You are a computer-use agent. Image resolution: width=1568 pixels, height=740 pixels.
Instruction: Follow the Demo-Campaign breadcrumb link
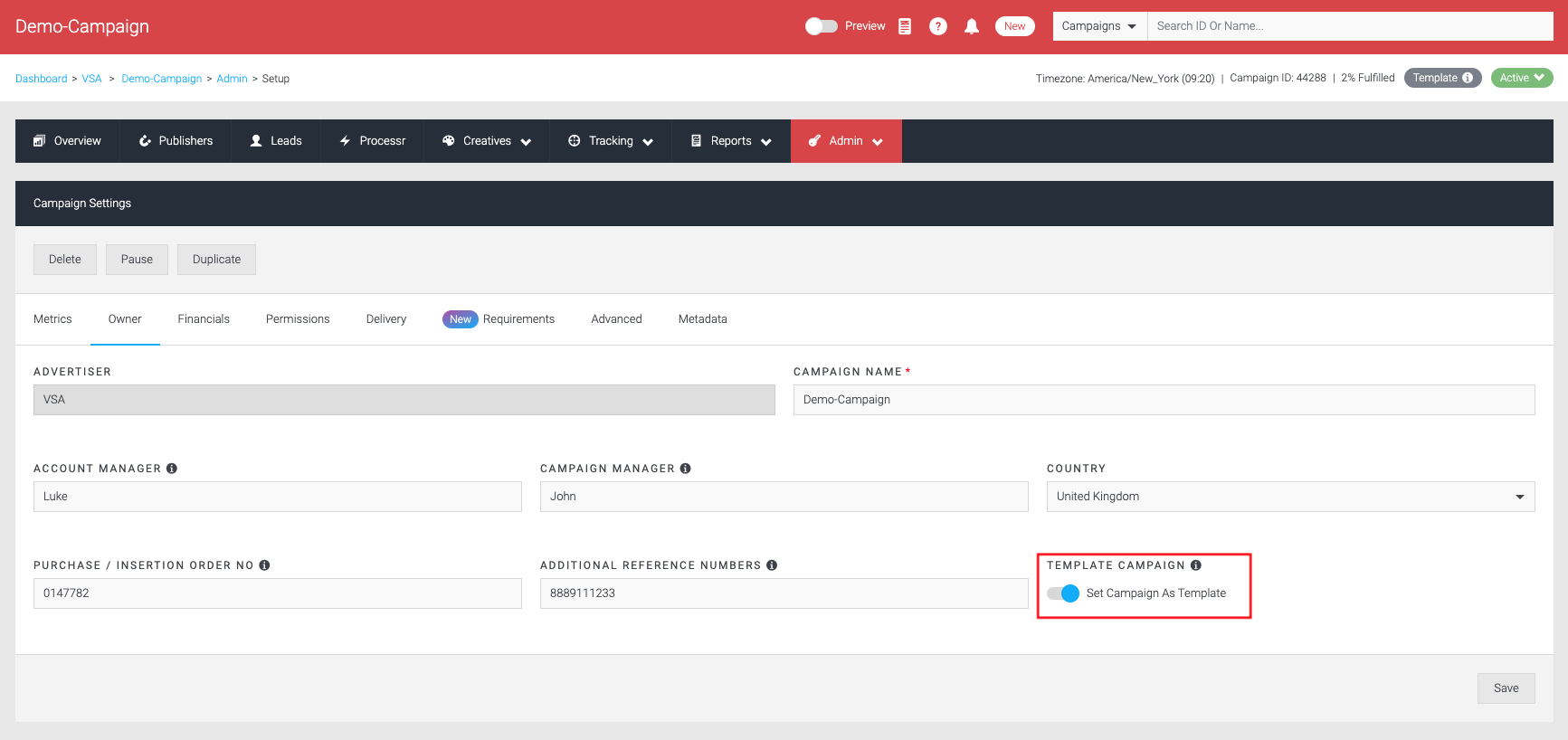162,79
